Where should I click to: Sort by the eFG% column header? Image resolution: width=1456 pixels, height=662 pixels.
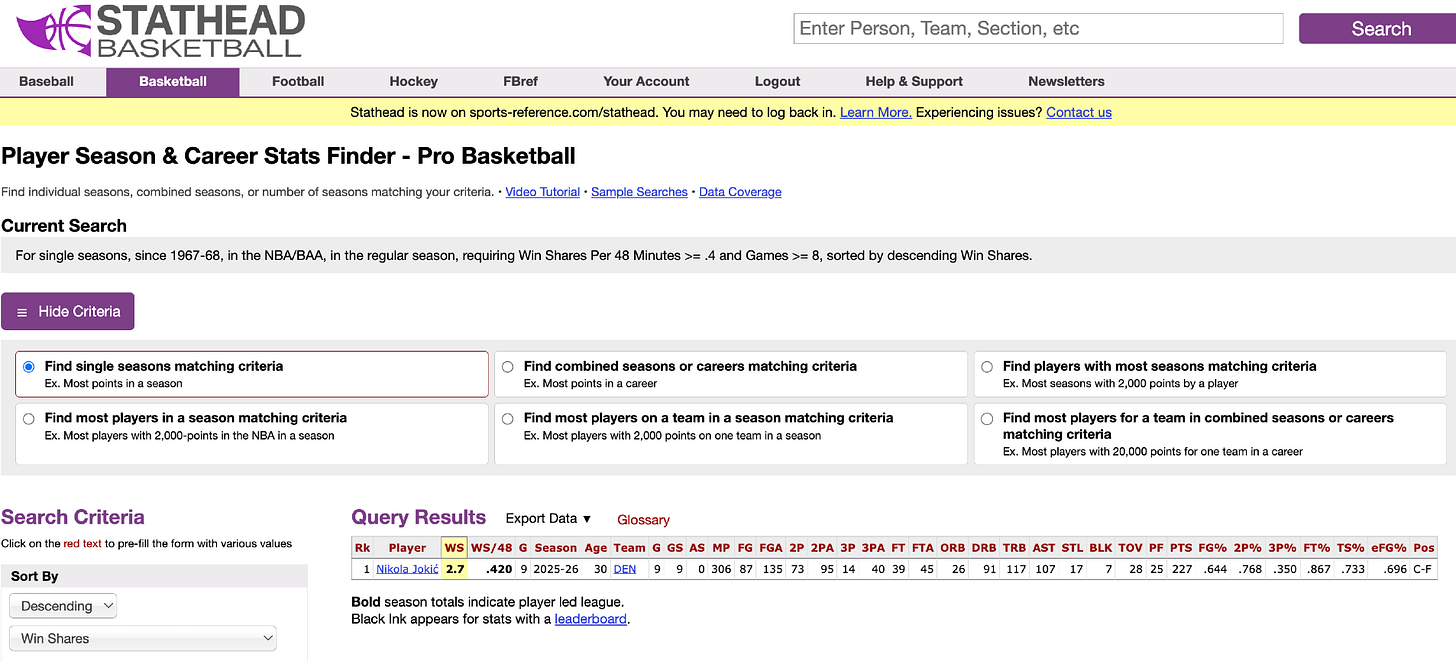pos(1389,547)
